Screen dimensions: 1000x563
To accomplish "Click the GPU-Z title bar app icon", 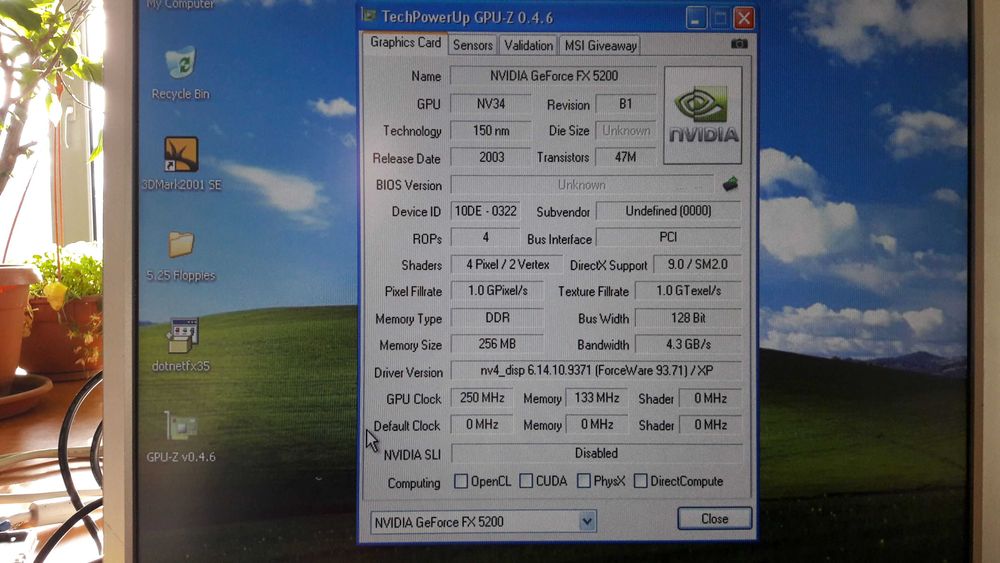I will coord(369,15).
